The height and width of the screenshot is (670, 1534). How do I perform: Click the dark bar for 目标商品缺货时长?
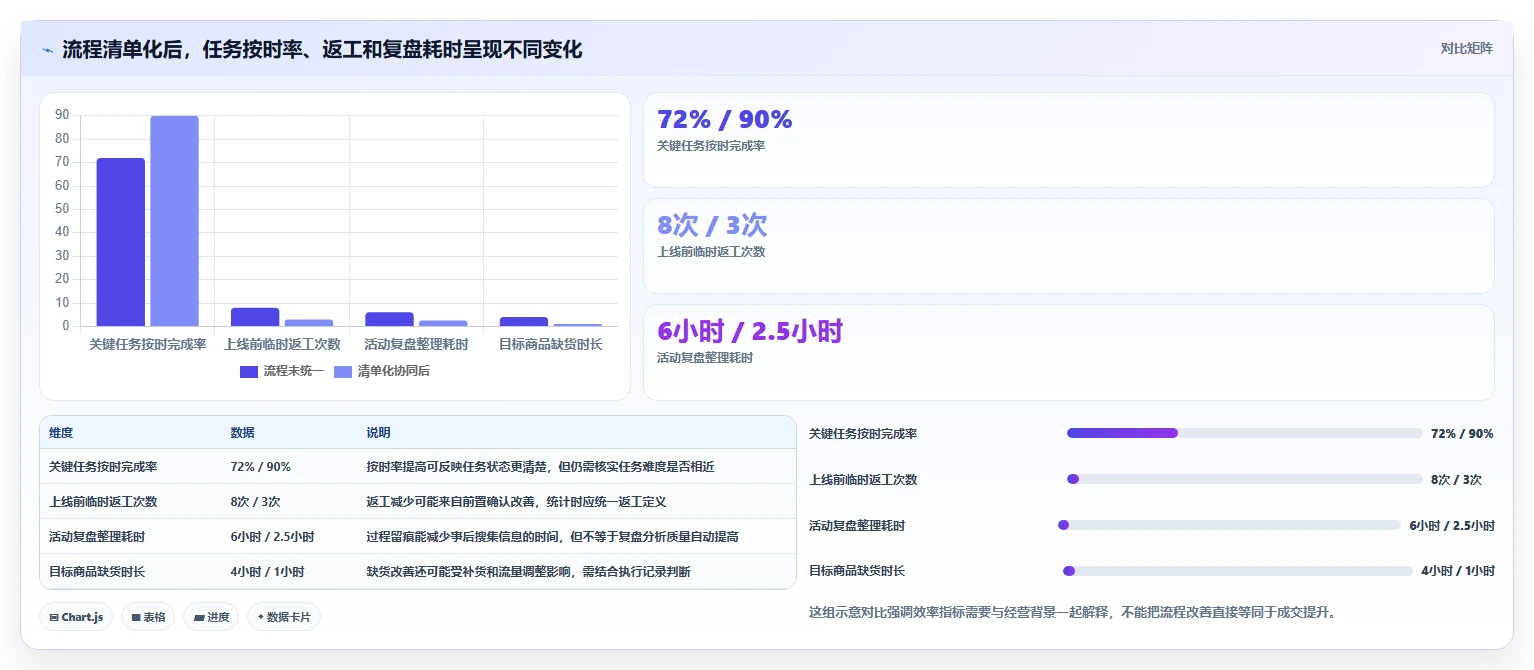tap(524, 321)
